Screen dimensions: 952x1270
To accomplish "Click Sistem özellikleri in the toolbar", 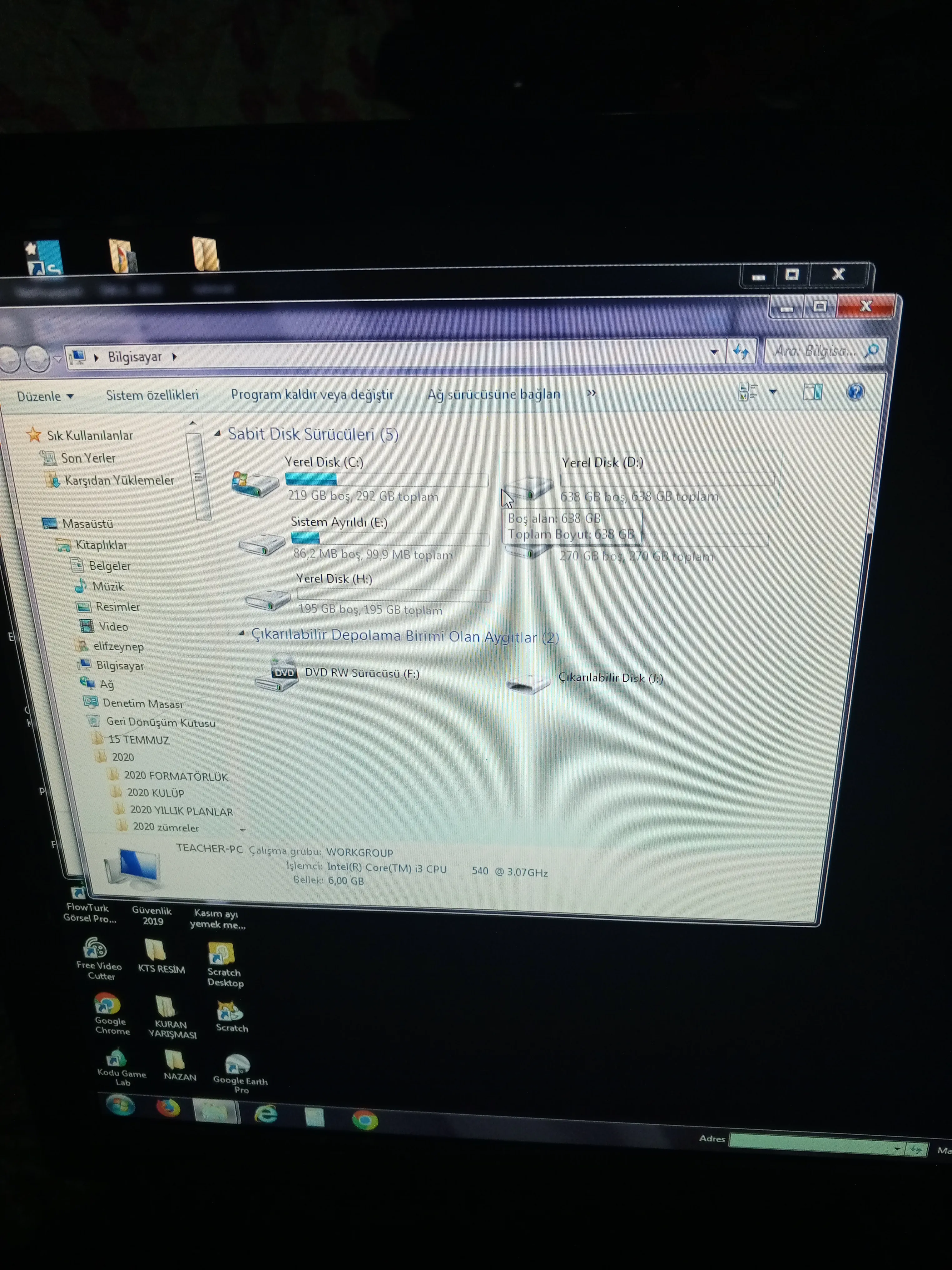I will point(152,396).
